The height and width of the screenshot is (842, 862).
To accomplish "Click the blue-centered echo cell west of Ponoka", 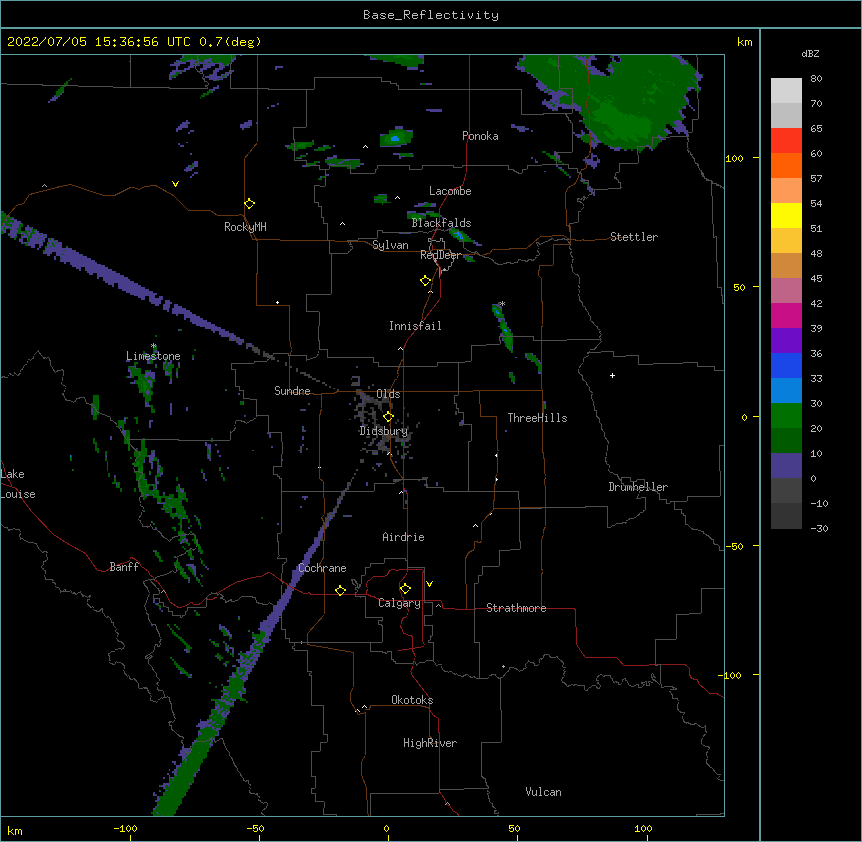I will tap(396, 137).
